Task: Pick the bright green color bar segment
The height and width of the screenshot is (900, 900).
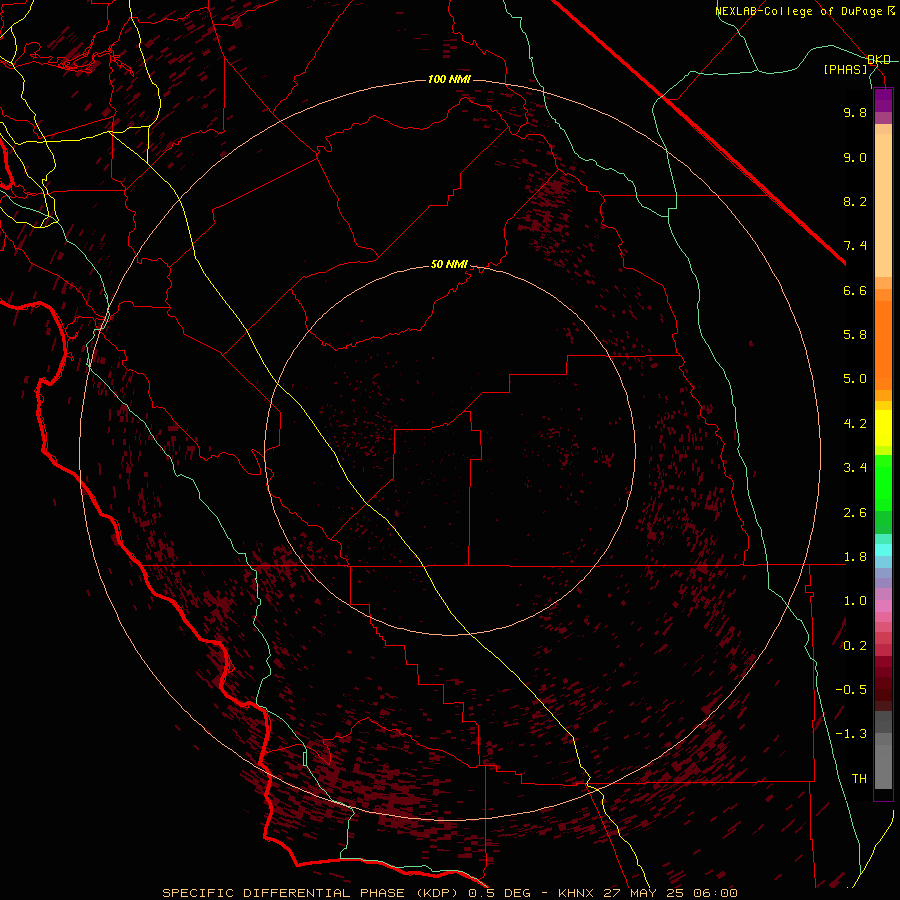Action: 883,484
